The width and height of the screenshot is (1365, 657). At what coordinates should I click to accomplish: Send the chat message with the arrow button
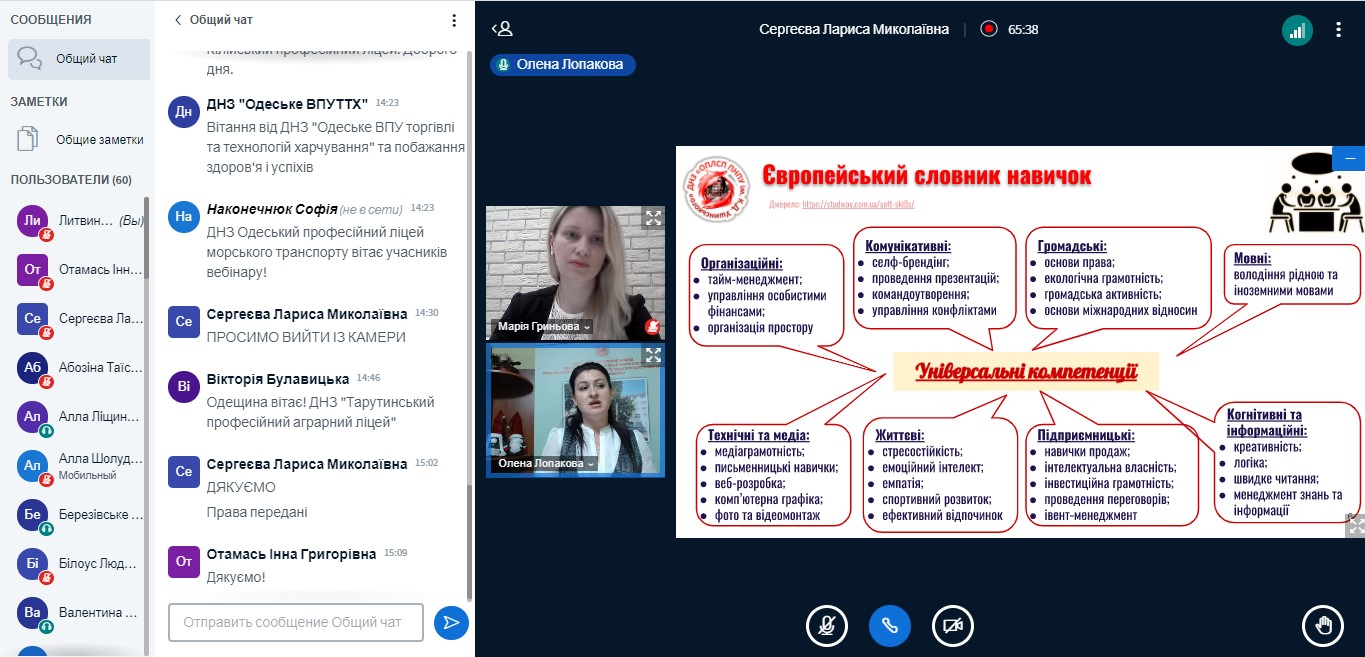[x=451, y=622]
